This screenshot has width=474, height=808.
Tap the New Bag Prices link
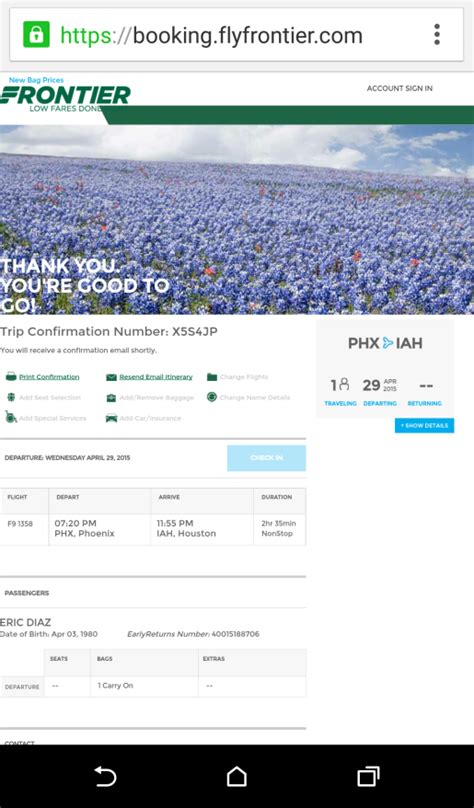(36, 80)
